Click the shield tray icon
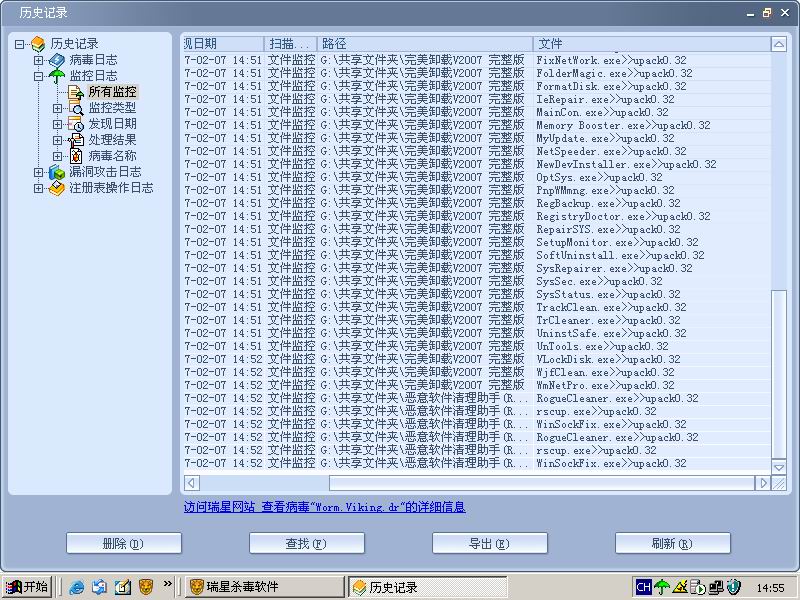 coord(734,587)
